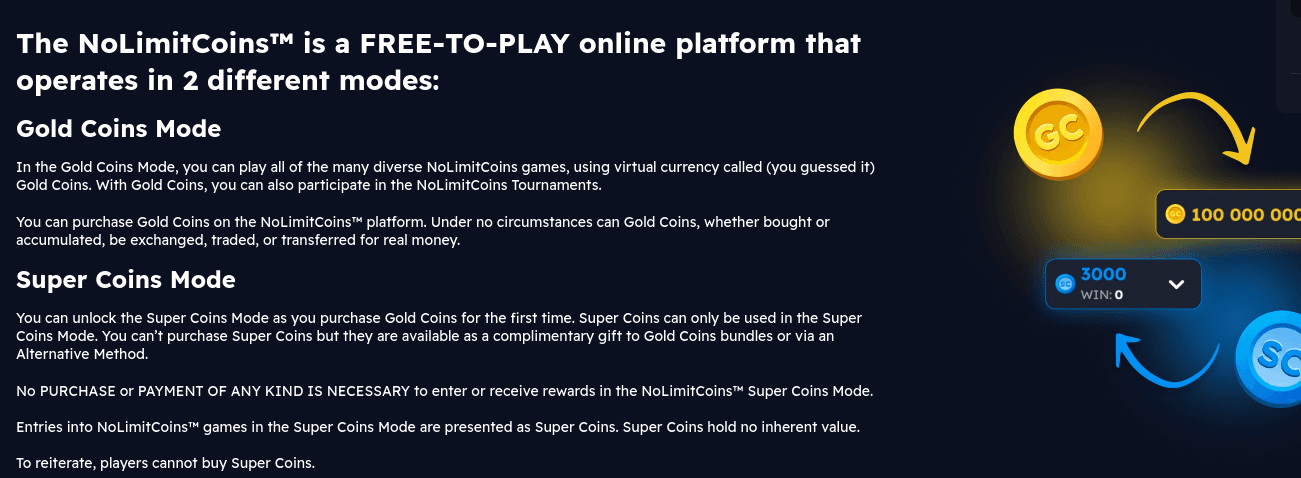Click the "In the Gold Coins Mode" paragraph
The height and width of the screenshot is (478, 1301).
(x=445, y=175)
